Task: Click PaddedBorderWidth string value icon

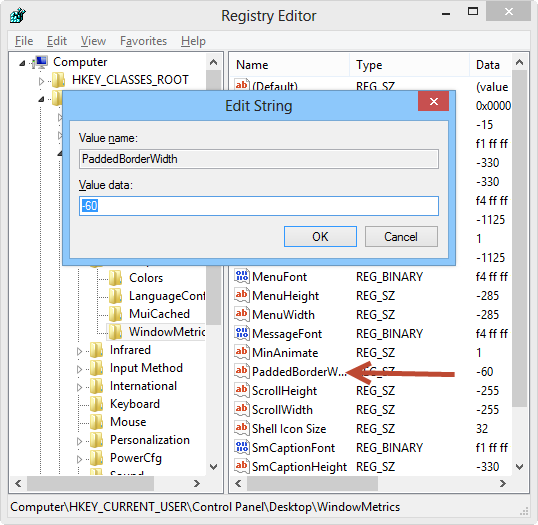Action: pyautogui.click(x=242, y=371)
